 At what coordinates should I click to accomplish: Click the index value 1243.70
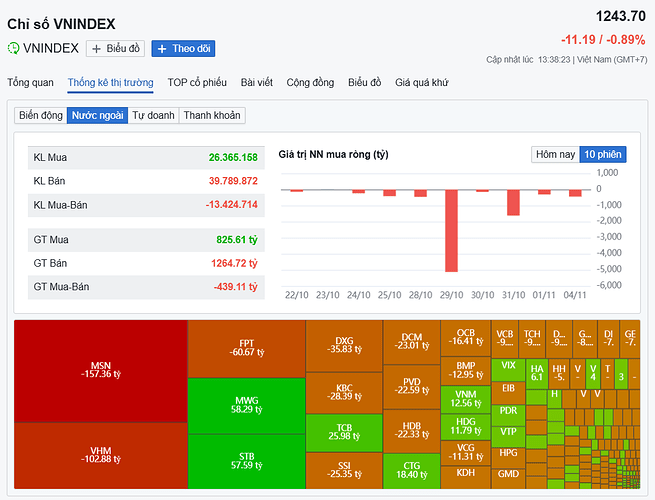tap(620, 16)
